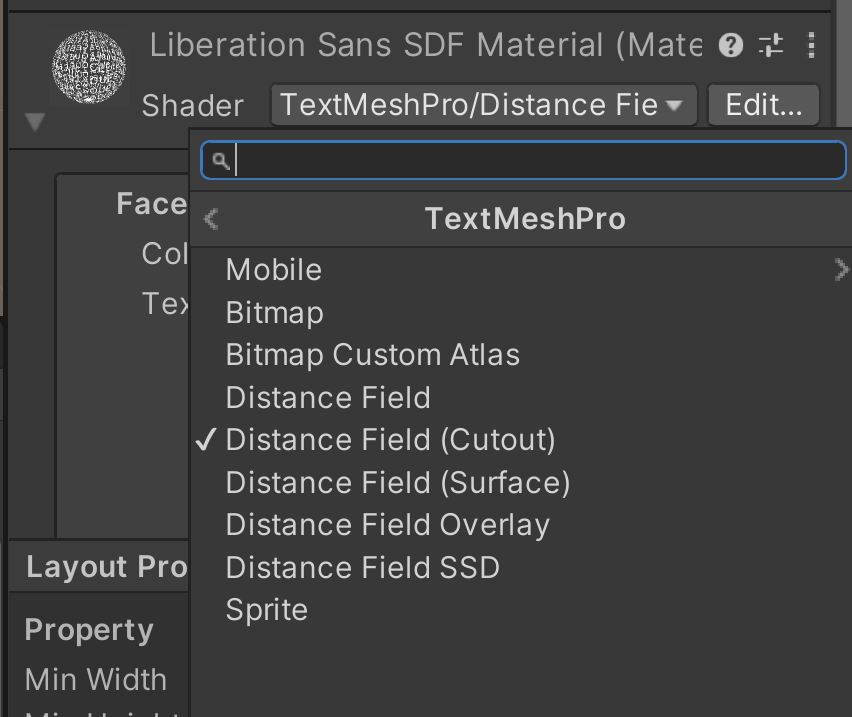Click the TextMeshPro category header
Image resolution: width=852 pixels, height=717 pixels.
pyautogui.click(x=525, y=218)
